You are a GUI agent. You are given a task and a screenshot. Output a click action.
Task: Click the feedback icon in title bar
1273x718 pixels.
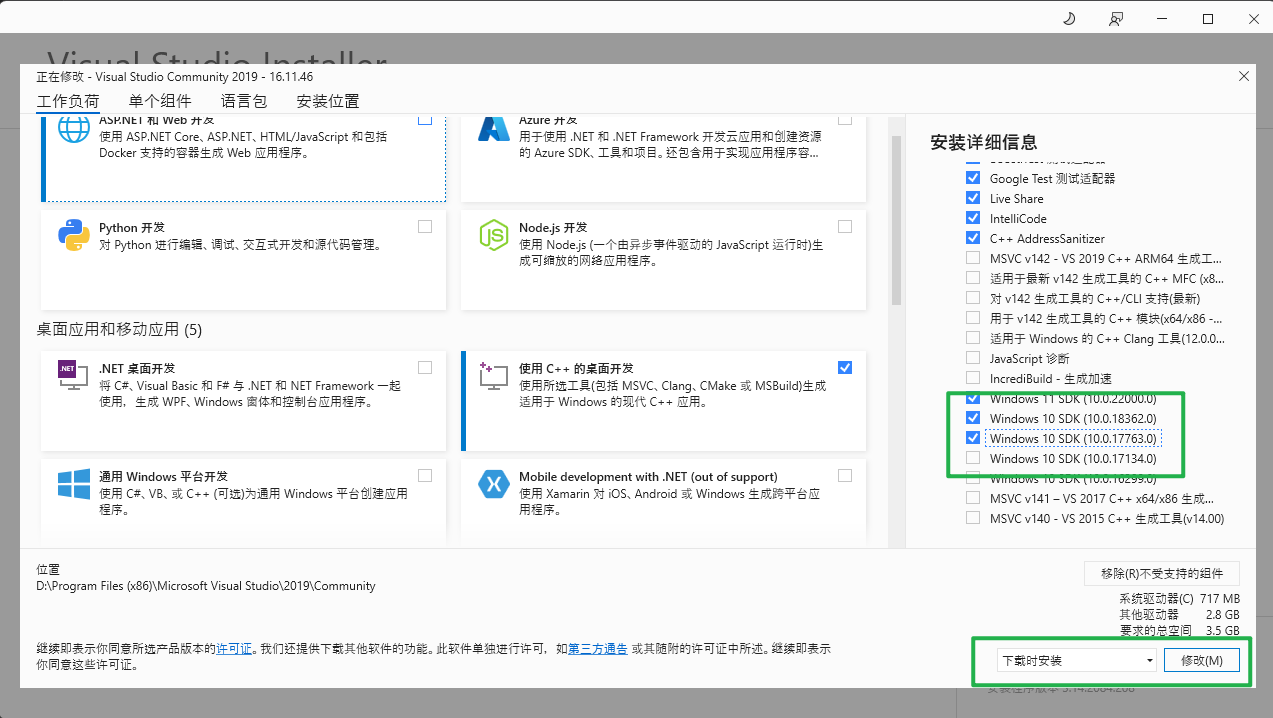1116,19
